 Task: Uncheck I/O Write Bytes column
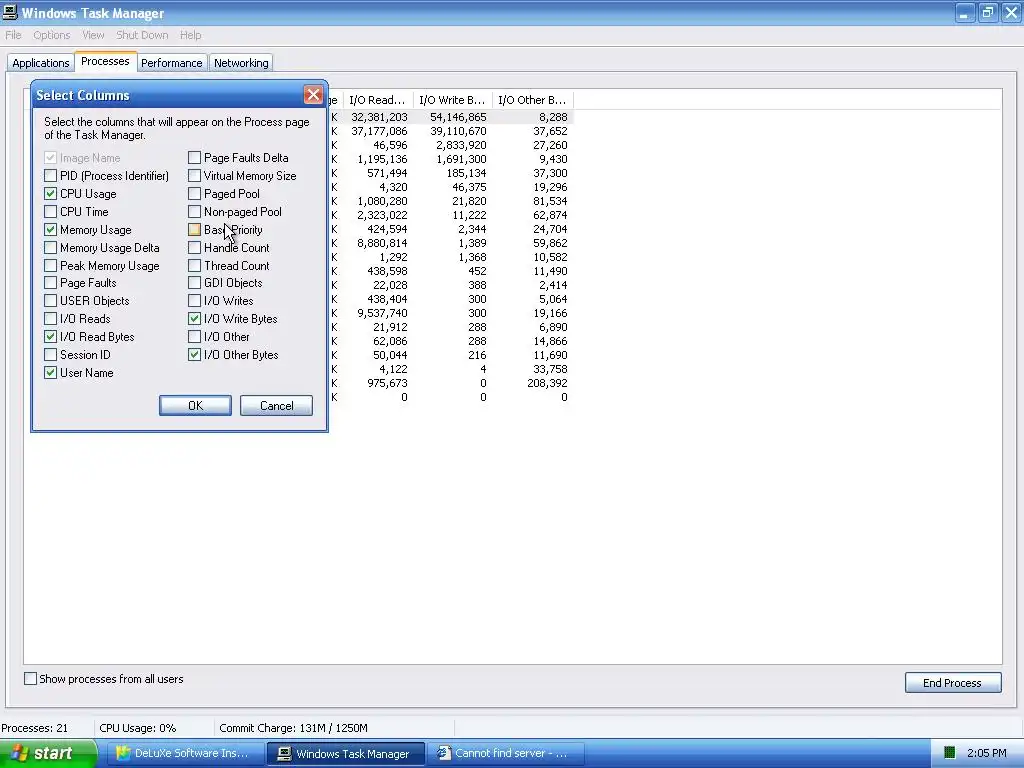click(194, 319)
